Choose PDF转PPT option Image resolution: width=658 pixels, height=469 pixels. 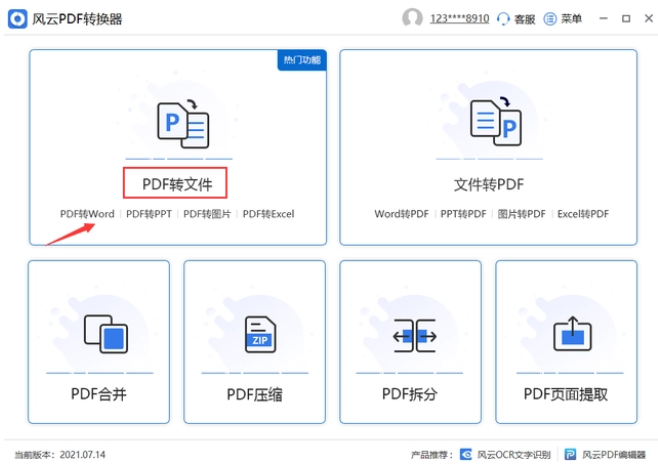(x=149, y=214)
